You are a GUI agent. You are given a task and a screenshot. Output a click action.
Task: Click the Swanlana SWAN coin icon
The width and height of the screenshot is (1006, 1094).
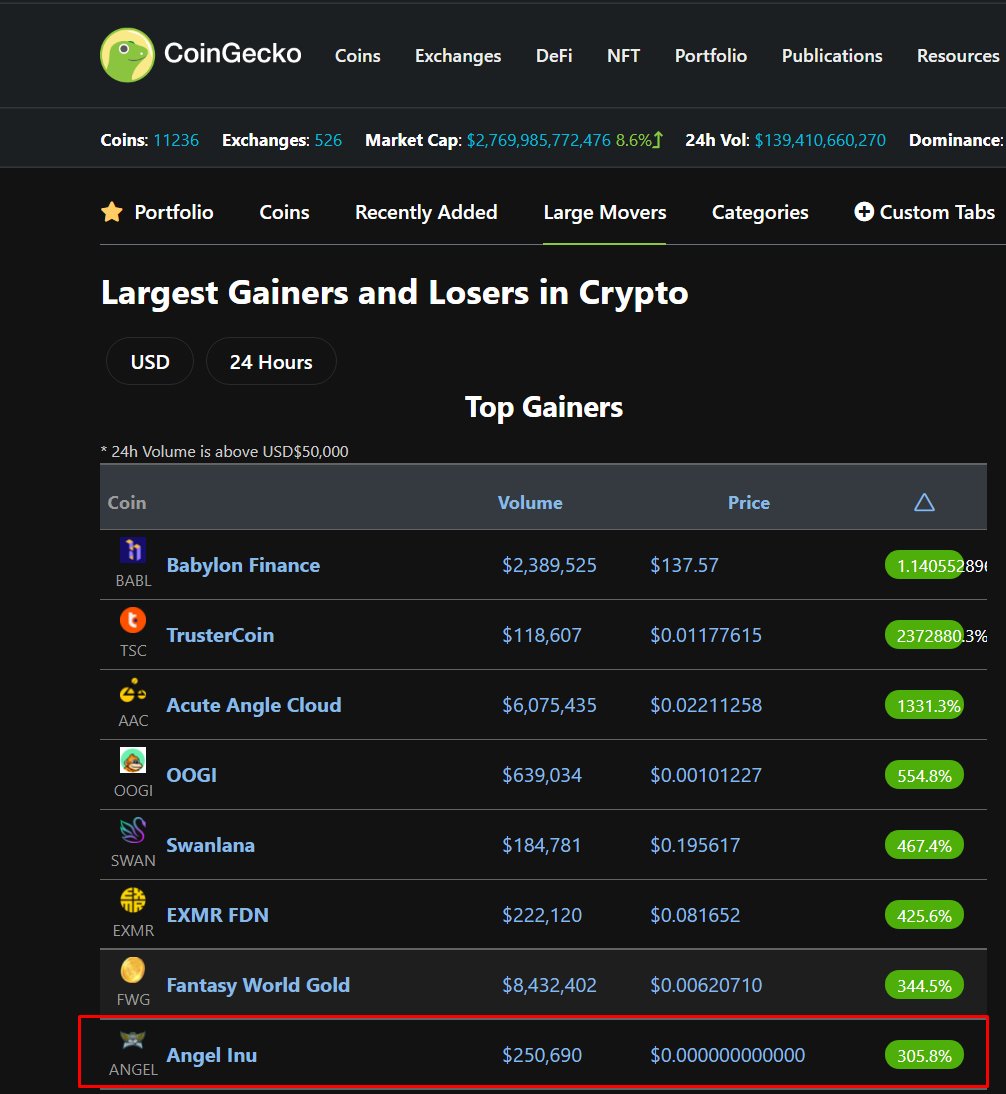(132, 830)
